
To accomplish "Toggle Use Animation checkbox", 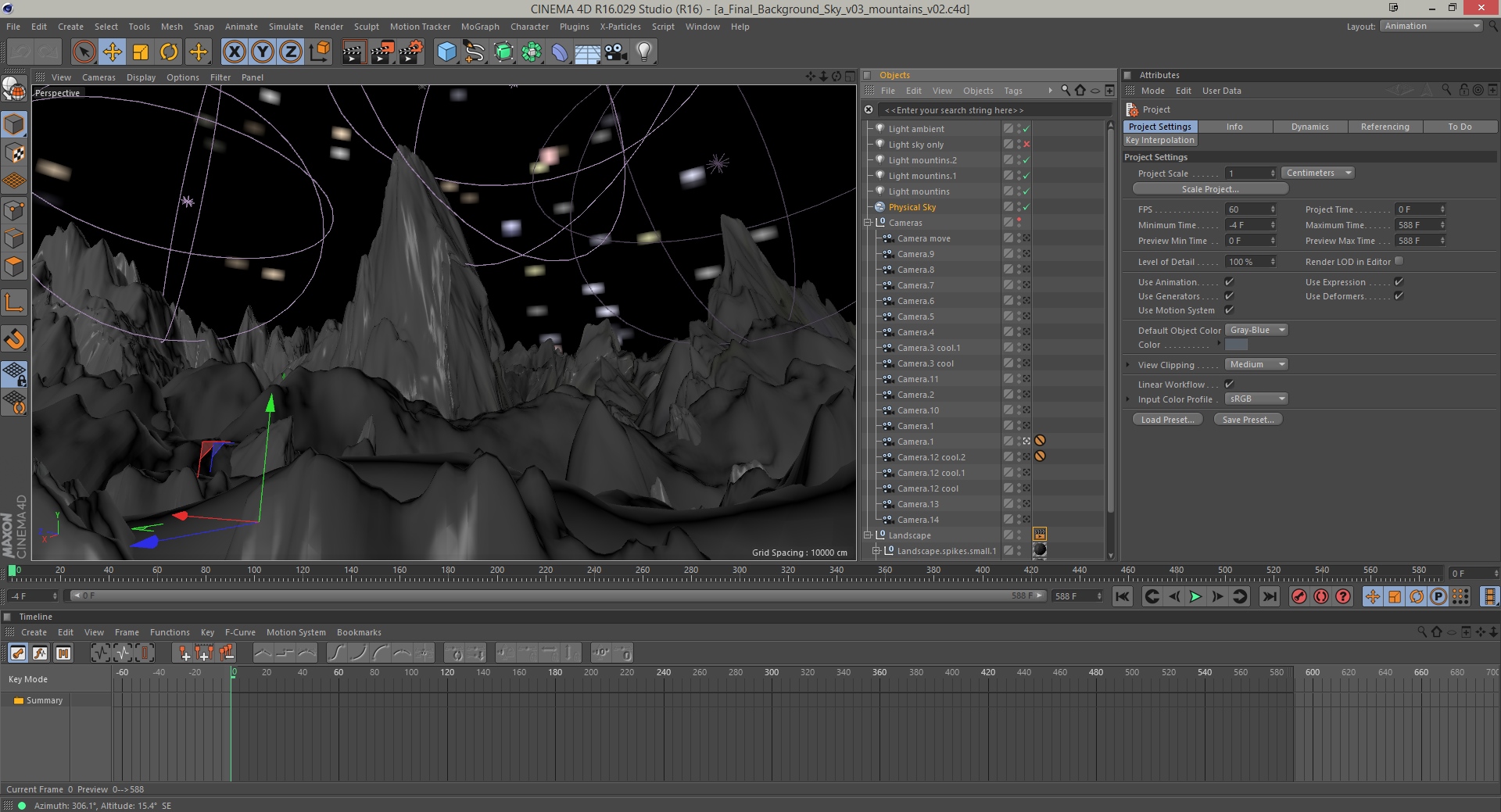I will click(1229, 282).
